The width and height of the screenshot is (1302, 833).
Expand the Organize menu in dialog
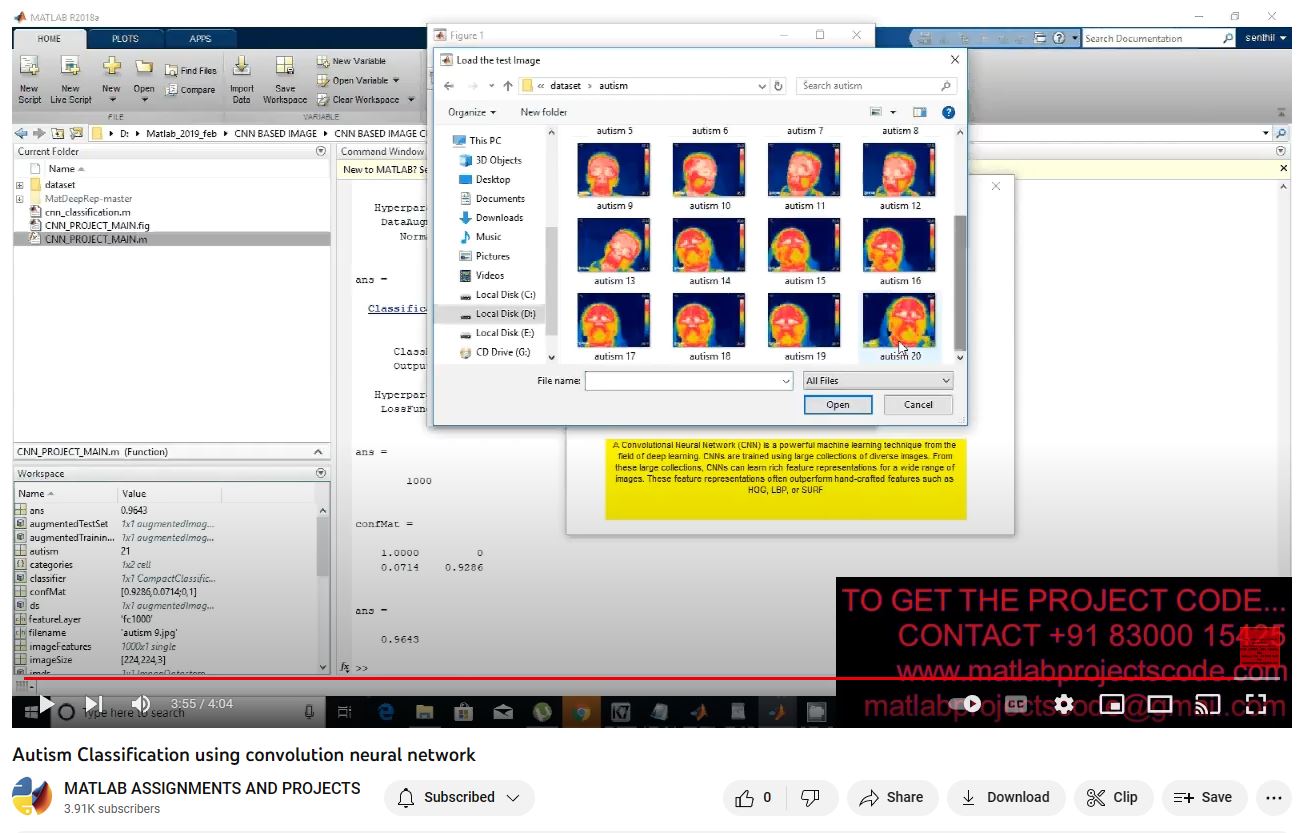pyautogui.click(x=472, y=113)
